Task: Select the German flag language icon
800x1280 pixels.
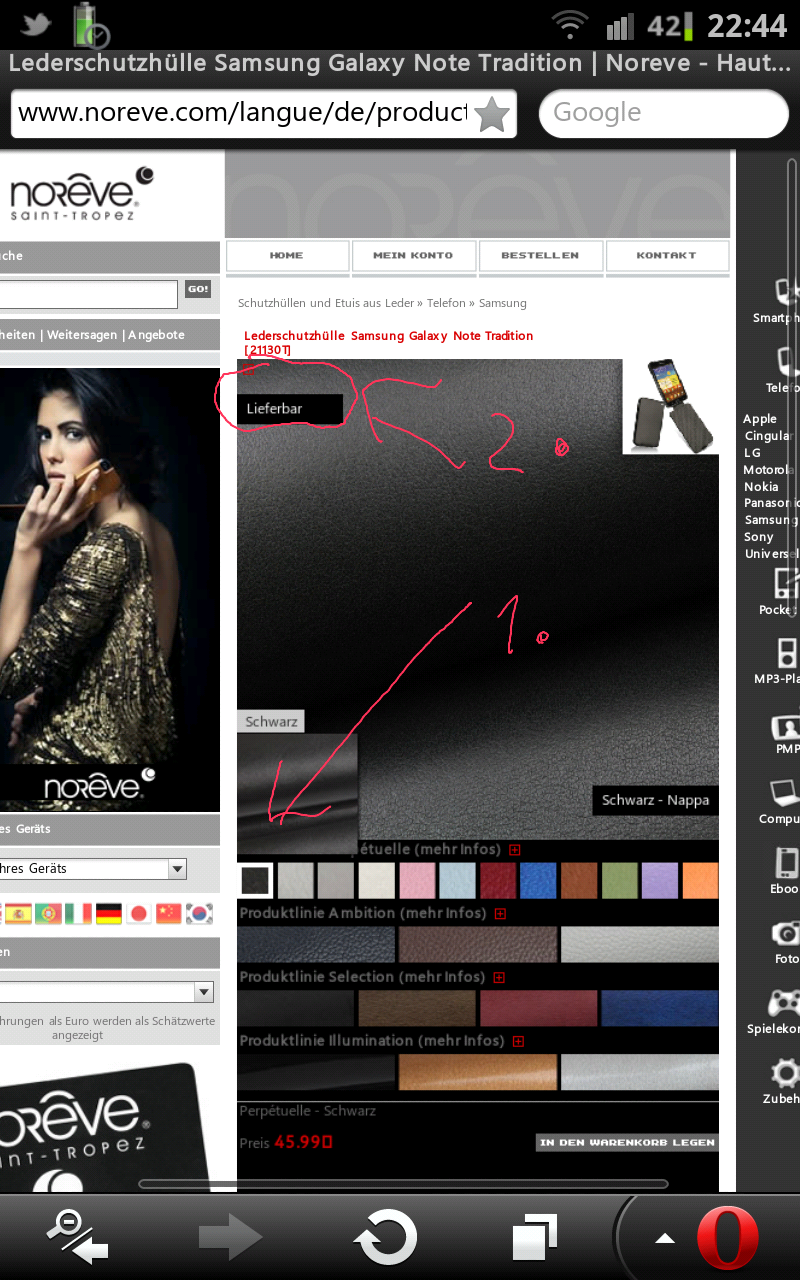Action: pos(108,913)
